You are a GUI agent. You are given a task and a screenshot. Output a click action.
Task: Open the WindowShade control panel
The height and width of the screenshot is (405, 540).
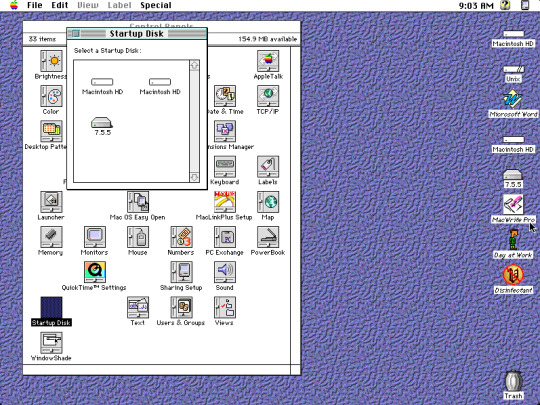(51, 343)
